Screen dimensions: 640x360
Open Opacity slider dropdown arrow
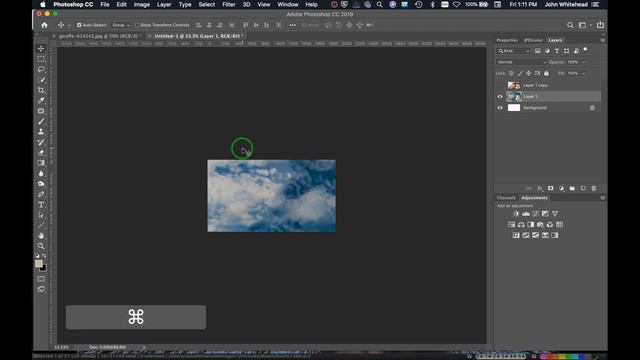point(584,62)
